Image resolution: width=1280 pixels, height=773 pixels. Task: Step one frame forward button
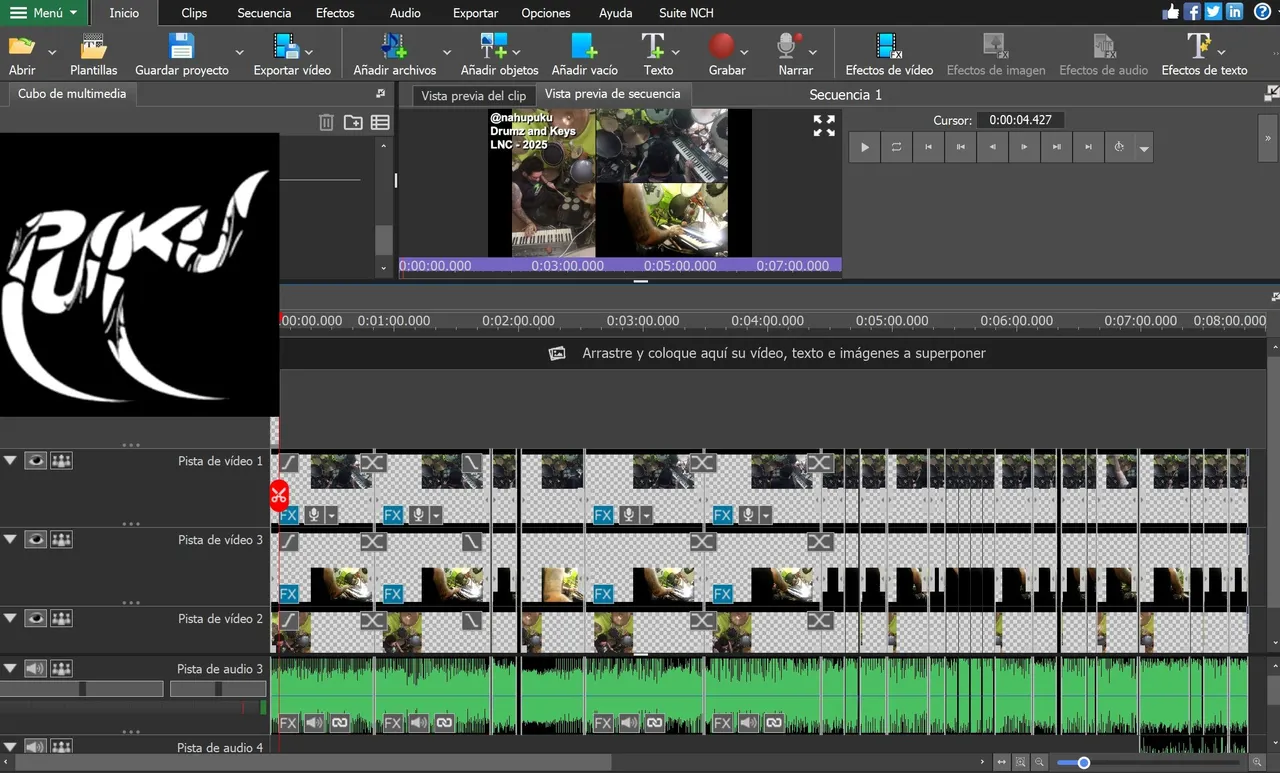point(1024,147)
